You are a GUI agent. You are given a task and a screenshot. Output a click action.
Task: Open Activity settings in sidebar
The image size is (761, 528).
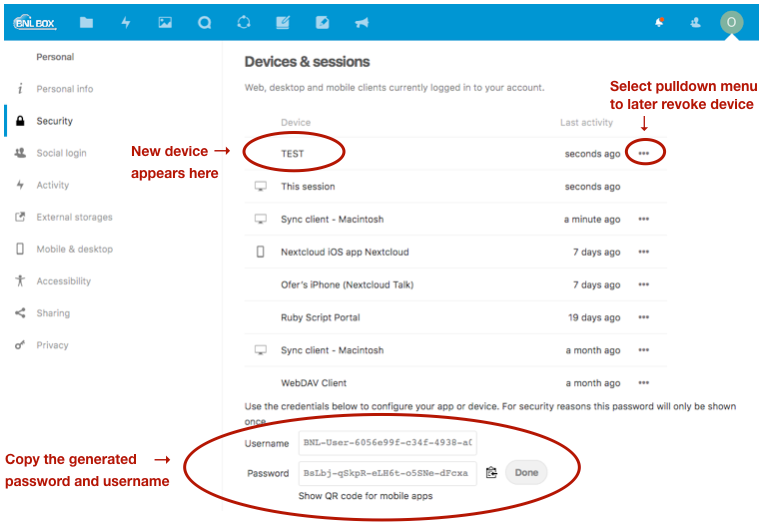pyautogui.click(x=52, y=185)
